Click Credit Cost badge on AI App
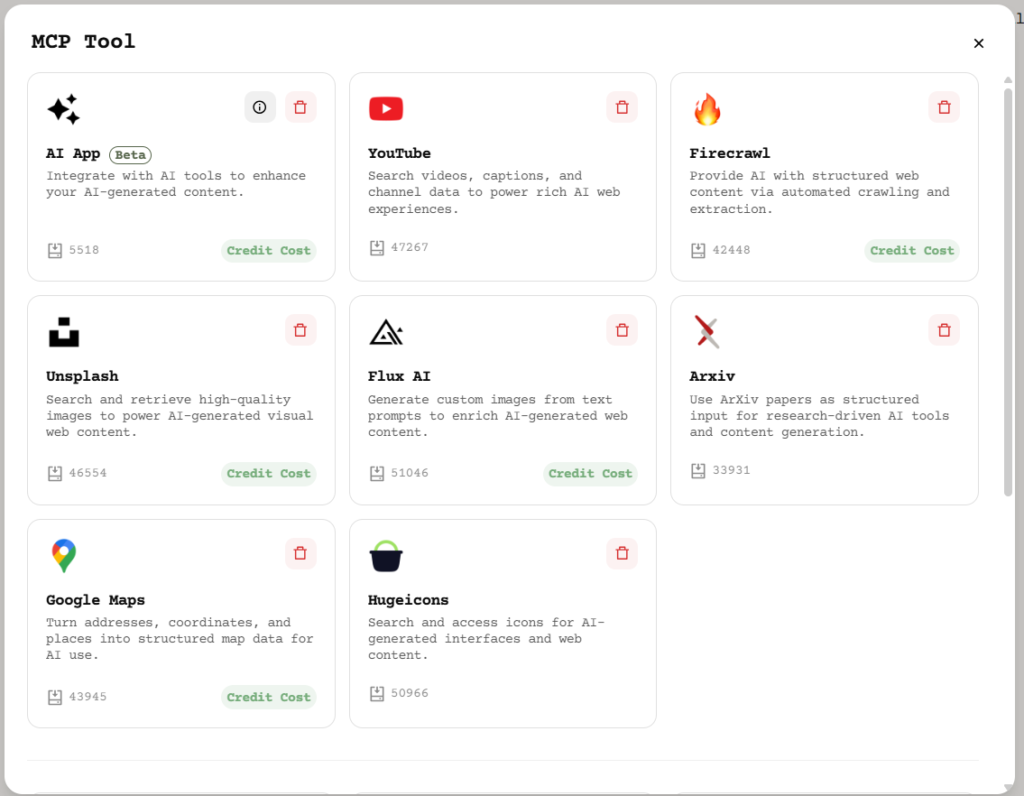The width and height of the screenshot is (1024, 796). (x=268, y=251)
